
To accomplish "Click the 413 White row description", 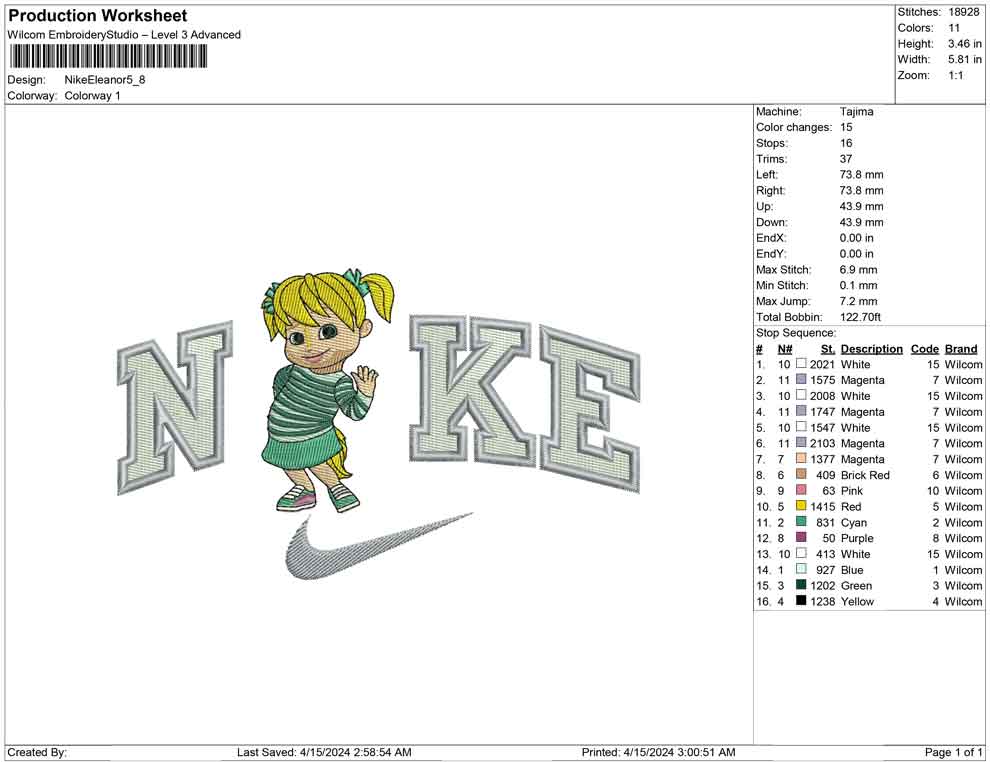I will click(x=855, y=554).
